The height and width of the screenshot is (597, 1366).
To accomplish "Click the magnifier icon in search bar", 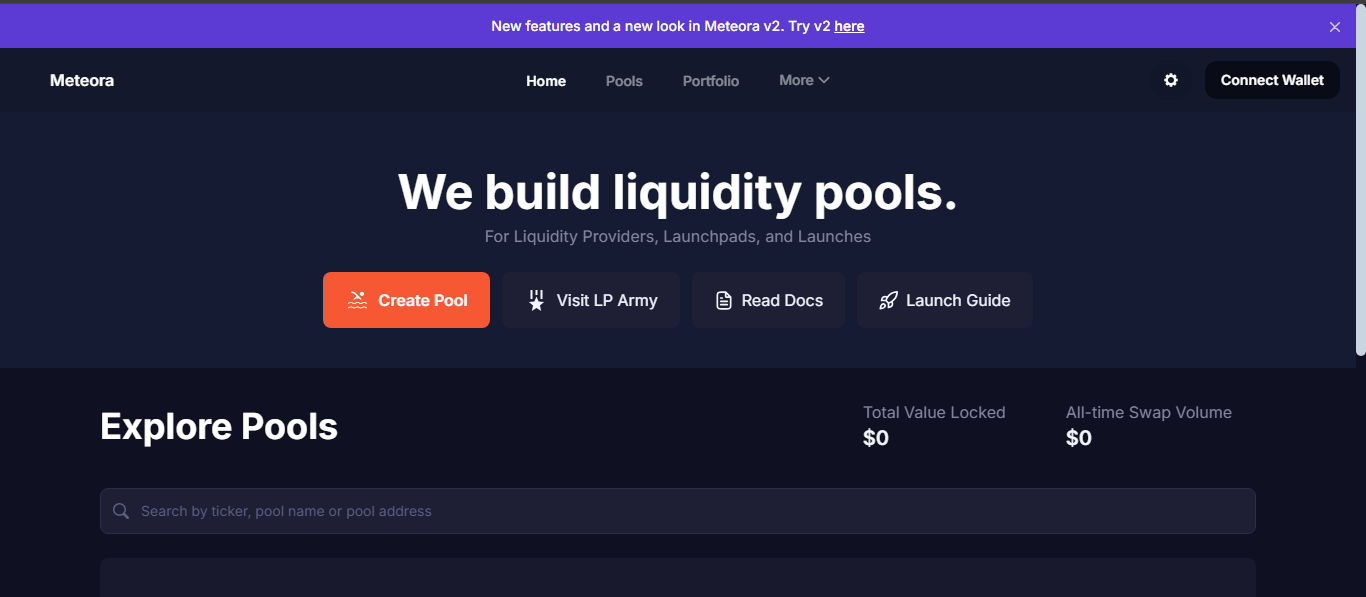I will pyautogui.click(x=121, y=511).
